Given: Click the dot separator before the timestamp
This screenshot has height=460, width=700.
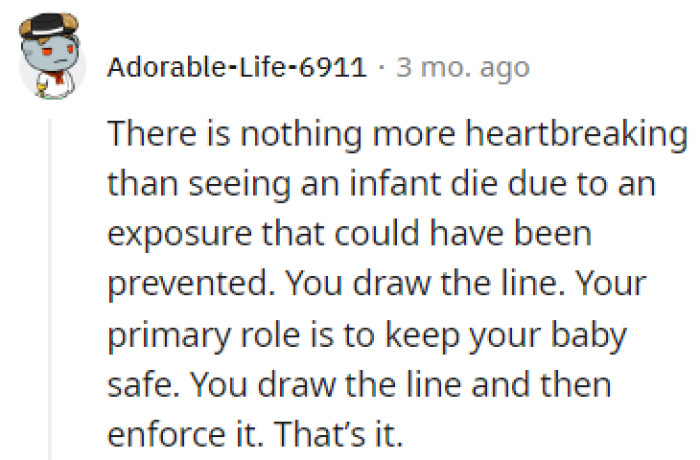Looking at the screenshot, I should [381, 68].
